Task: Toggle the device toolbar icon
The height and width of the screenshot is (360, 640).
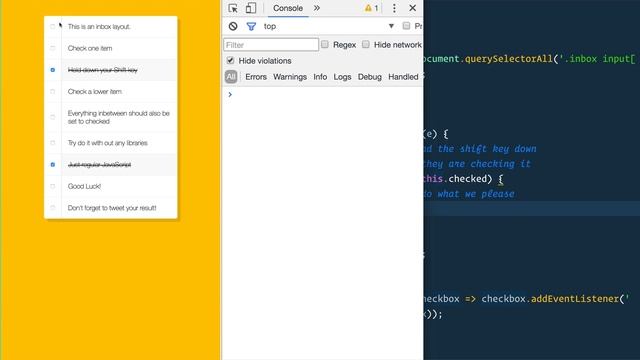Action: (x=251, y=8)
